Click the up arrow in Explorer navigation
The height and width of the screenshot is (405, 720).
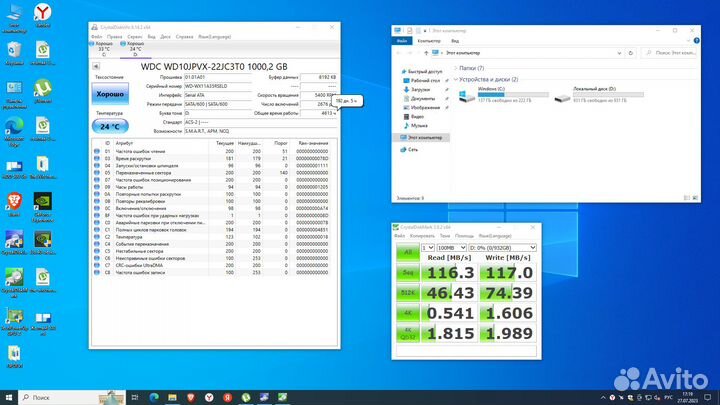click(x=426, y=53)
